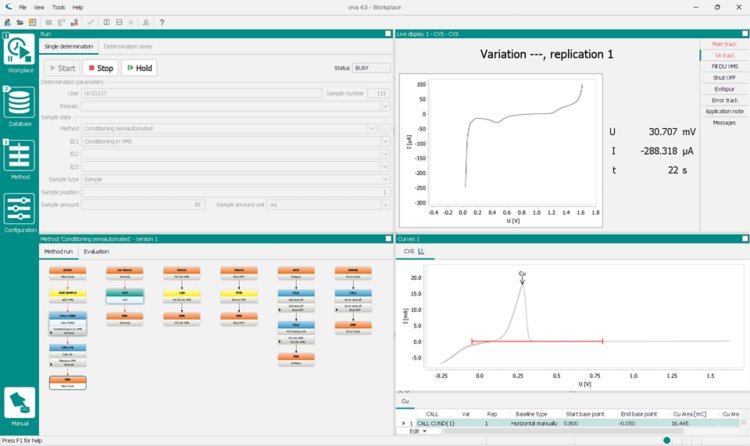Switch to the Evaluation tab
Image resolution: width=750 pixels, height=446 pixels.
pyautogui.click(x=96, y=252)
